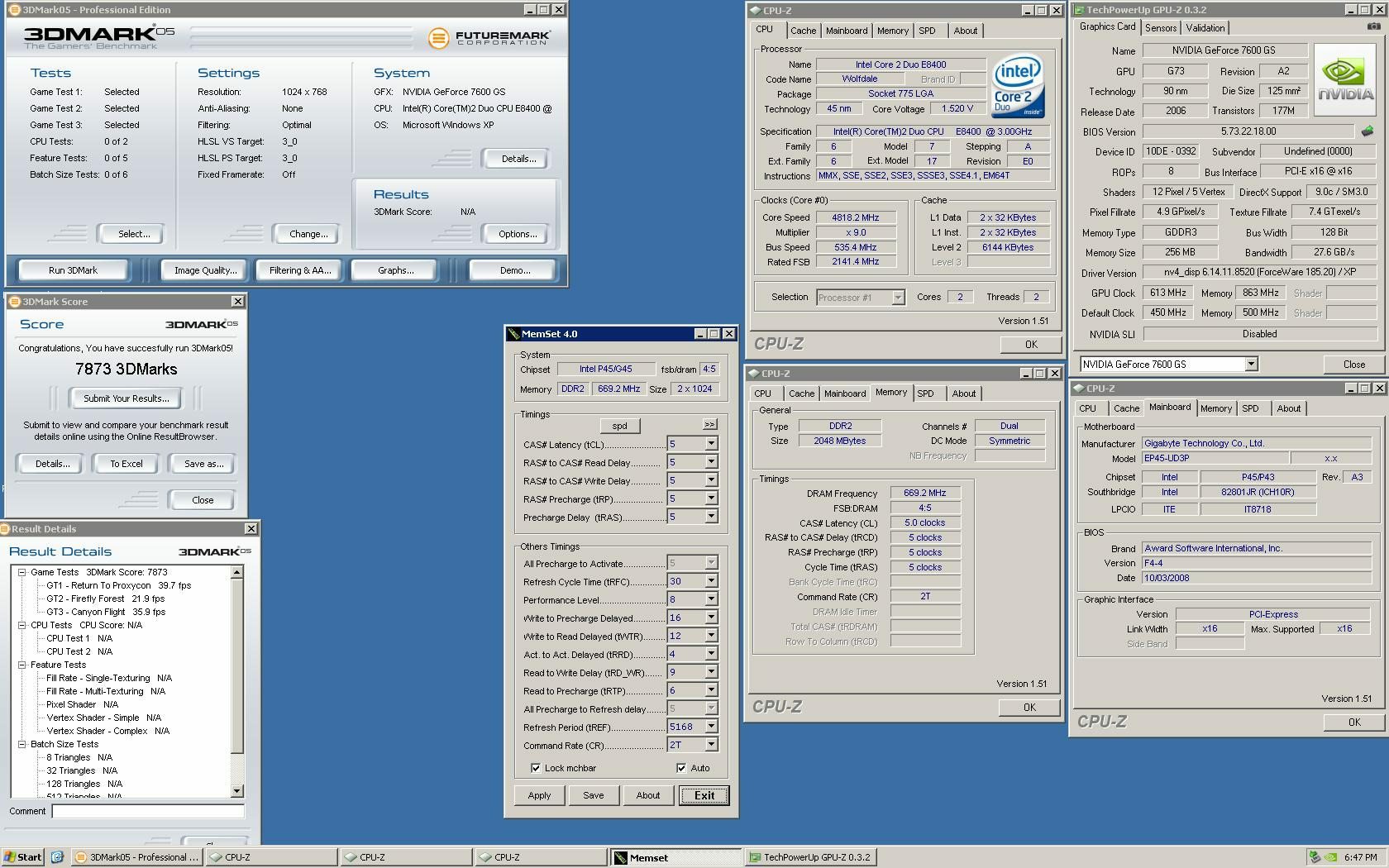Open Mainboard tab in Memory CPU-Z window

[x=844, y=393]
